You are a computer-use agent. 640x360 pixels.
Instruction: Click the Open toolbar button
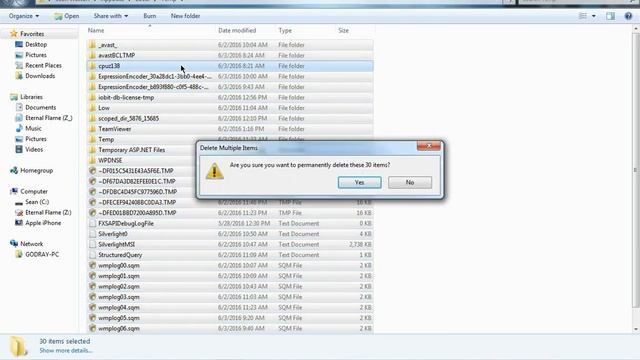[67, 16]
